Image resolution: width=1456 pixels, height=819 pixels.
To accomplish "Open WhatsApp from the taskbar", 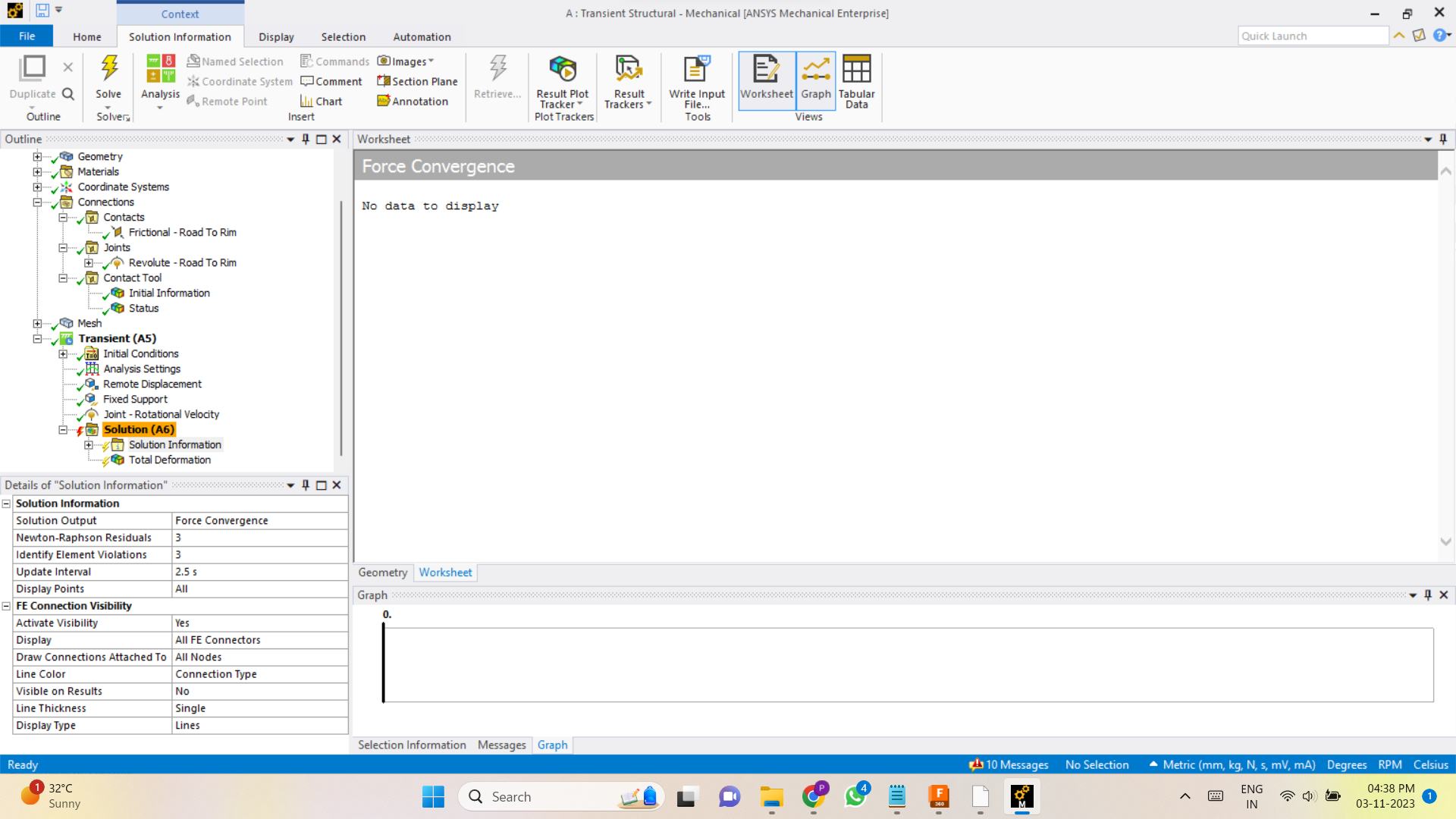I will click(x=855, y=796).
